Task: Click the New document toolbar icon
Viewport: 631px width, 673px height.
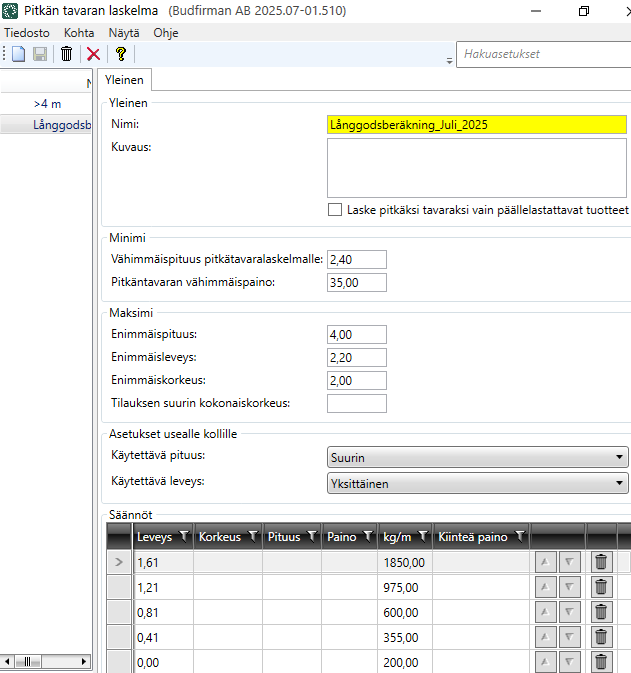Action: click(x=19, y=54)
